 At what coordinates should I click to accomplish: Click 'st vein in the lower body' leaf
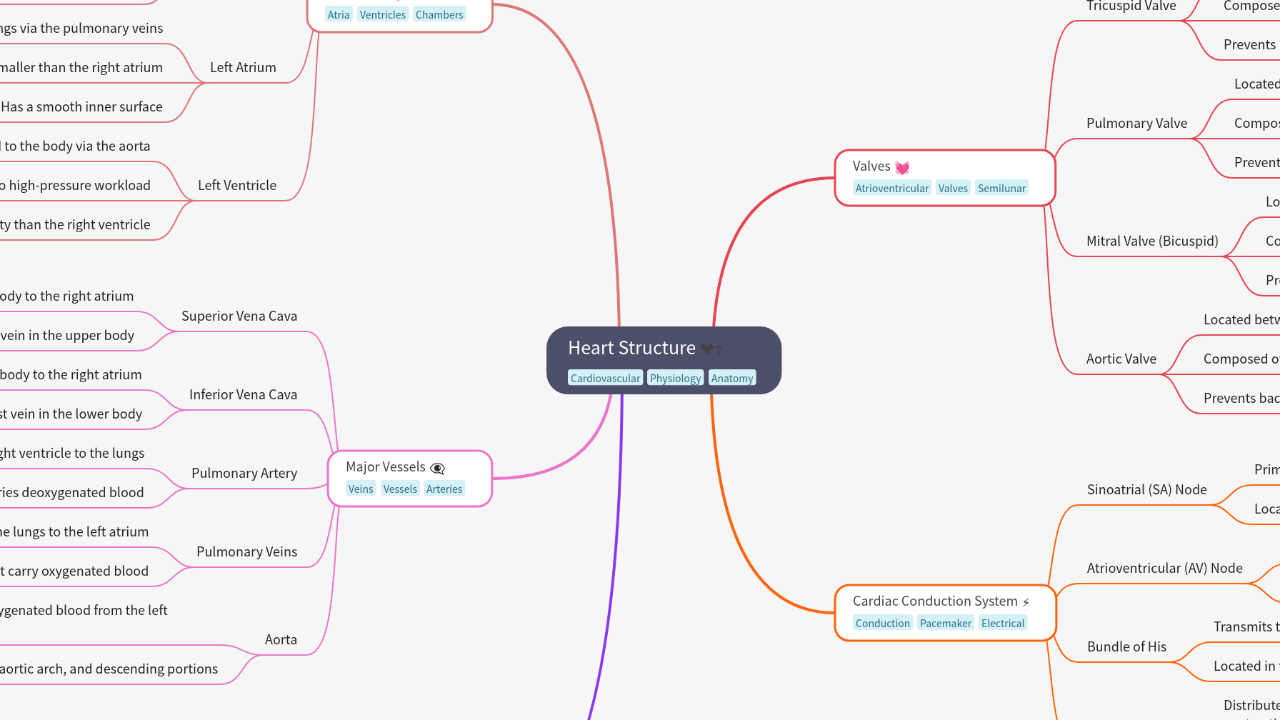(x=71, y=414)
